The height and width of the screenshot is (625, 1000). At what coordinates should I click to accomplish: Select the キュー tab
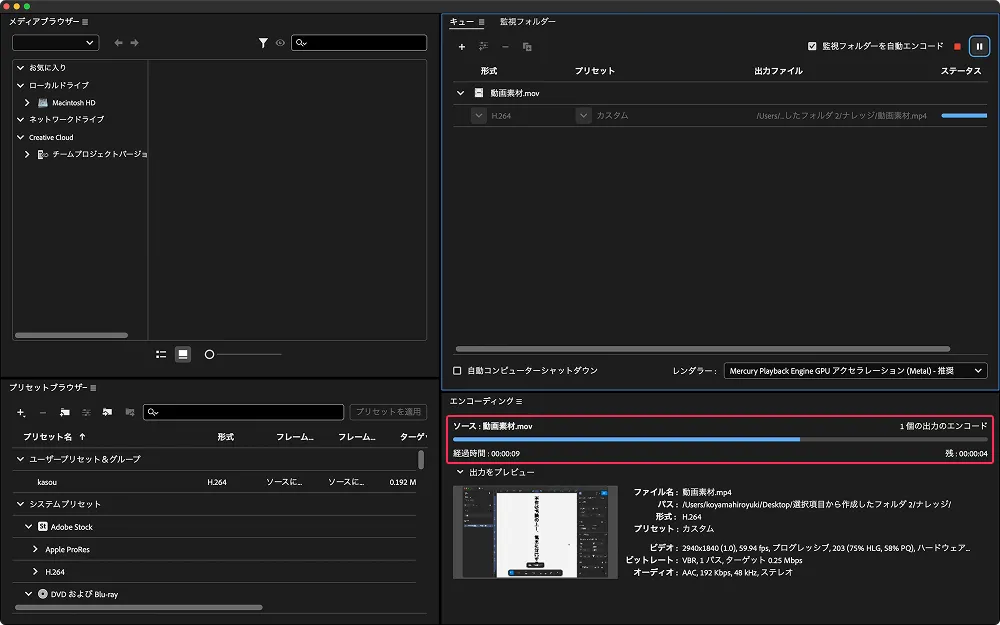point(462,22)
